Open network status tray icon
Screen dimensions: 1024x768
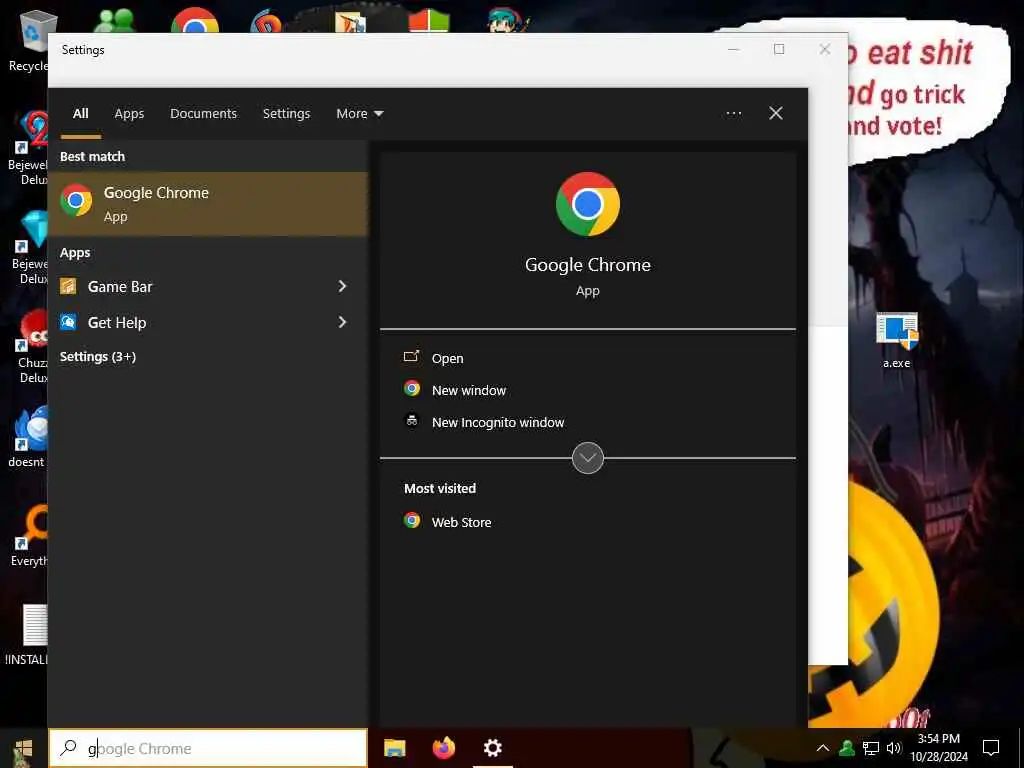(871, 748)
